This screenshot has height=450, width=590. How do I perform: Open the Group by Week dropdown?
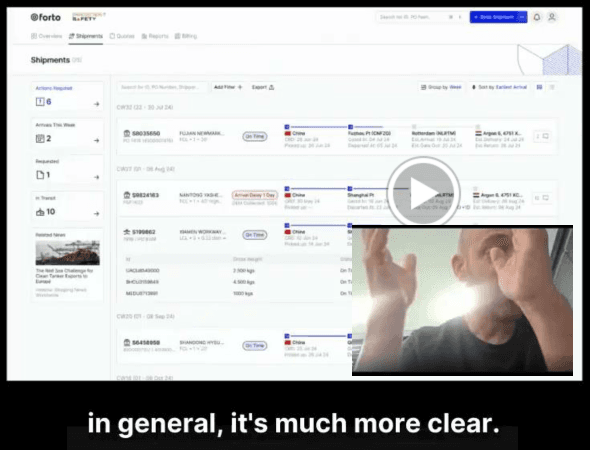441,87
